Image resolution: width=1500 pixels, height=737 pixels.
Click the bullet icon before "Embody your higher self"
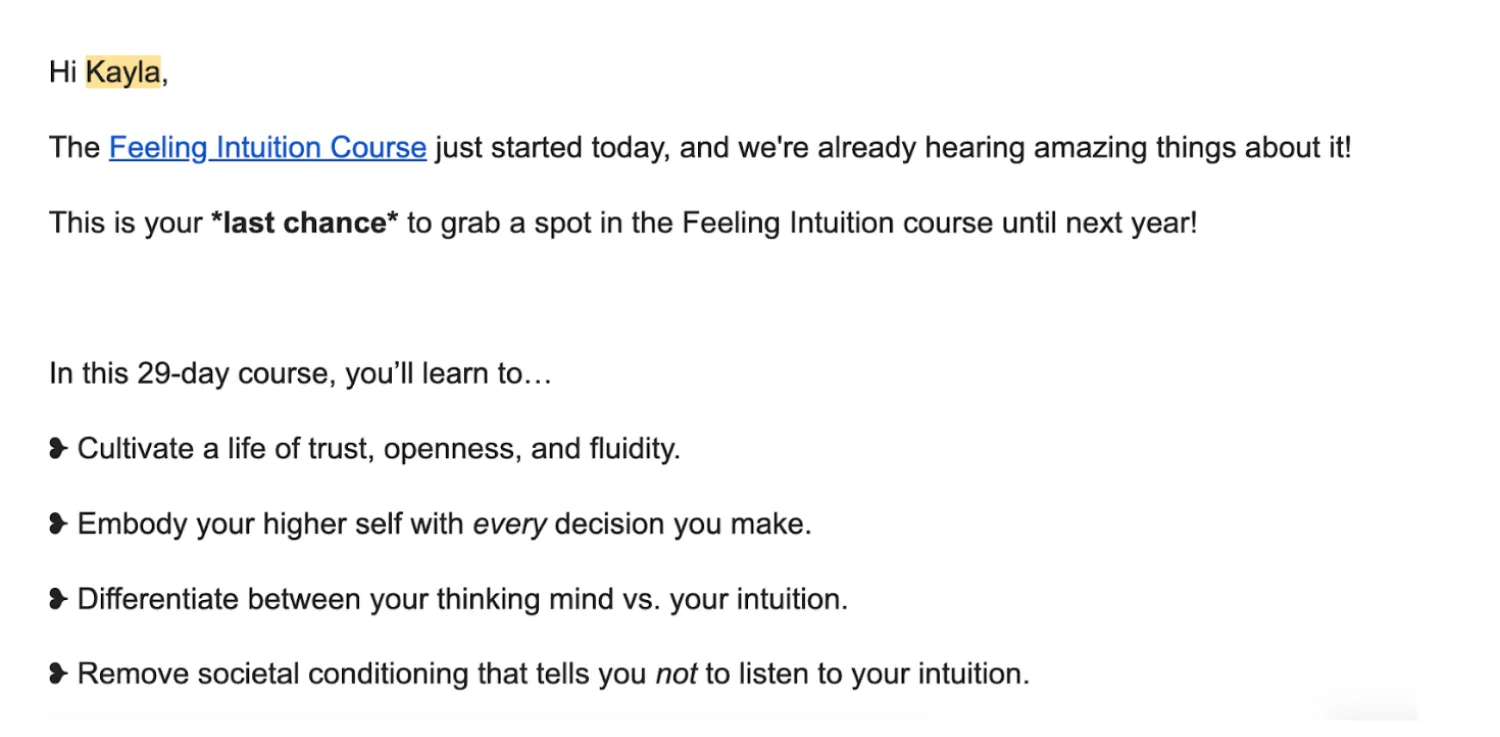click(x=58, y=524)
